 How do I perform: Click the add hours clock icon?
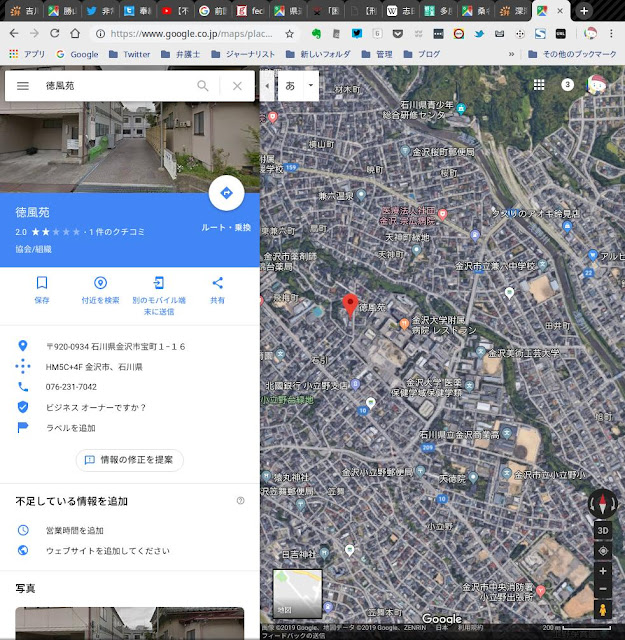[x=23, y=530]
